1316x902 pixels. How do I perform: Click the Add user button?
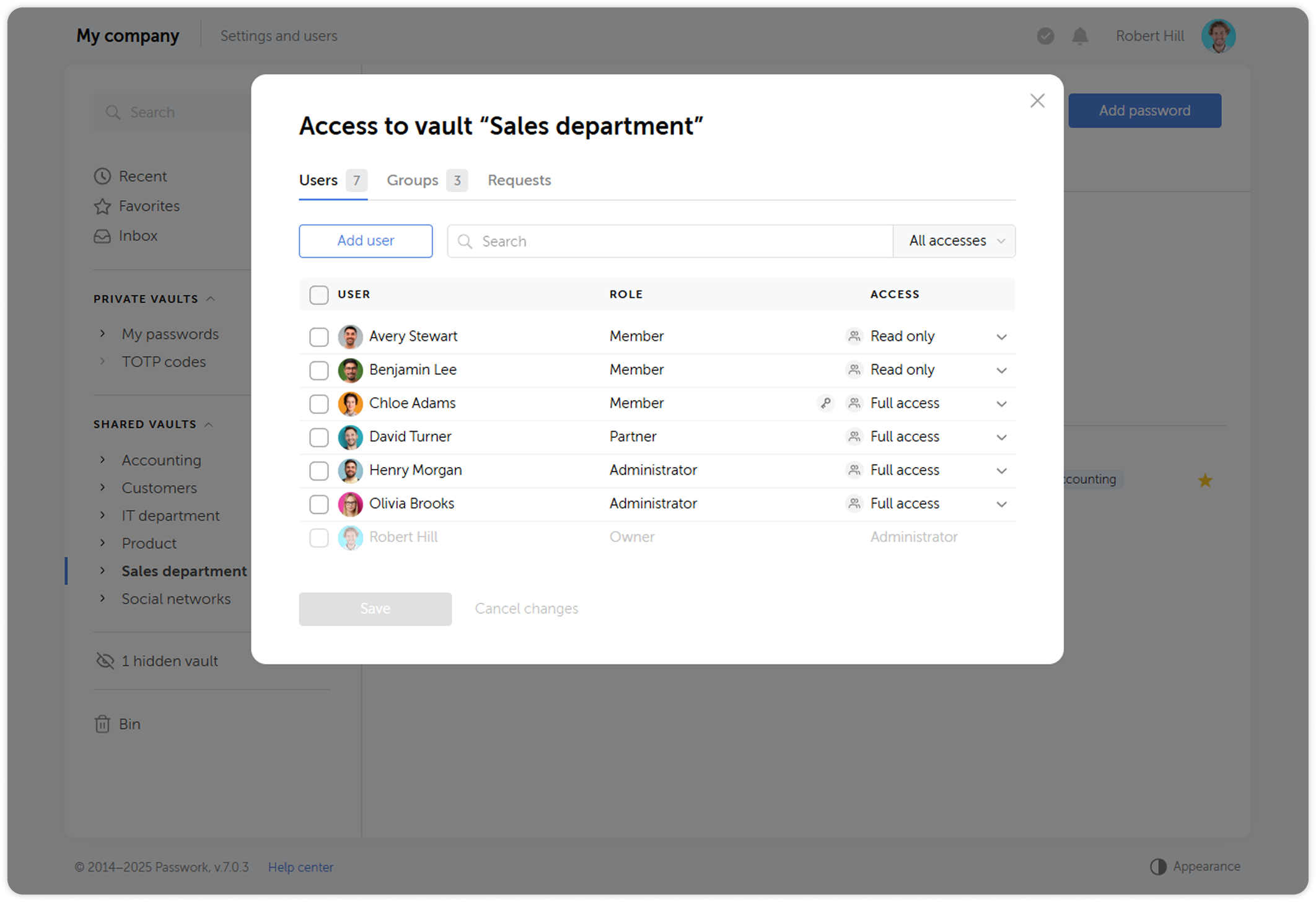[366, 241]
